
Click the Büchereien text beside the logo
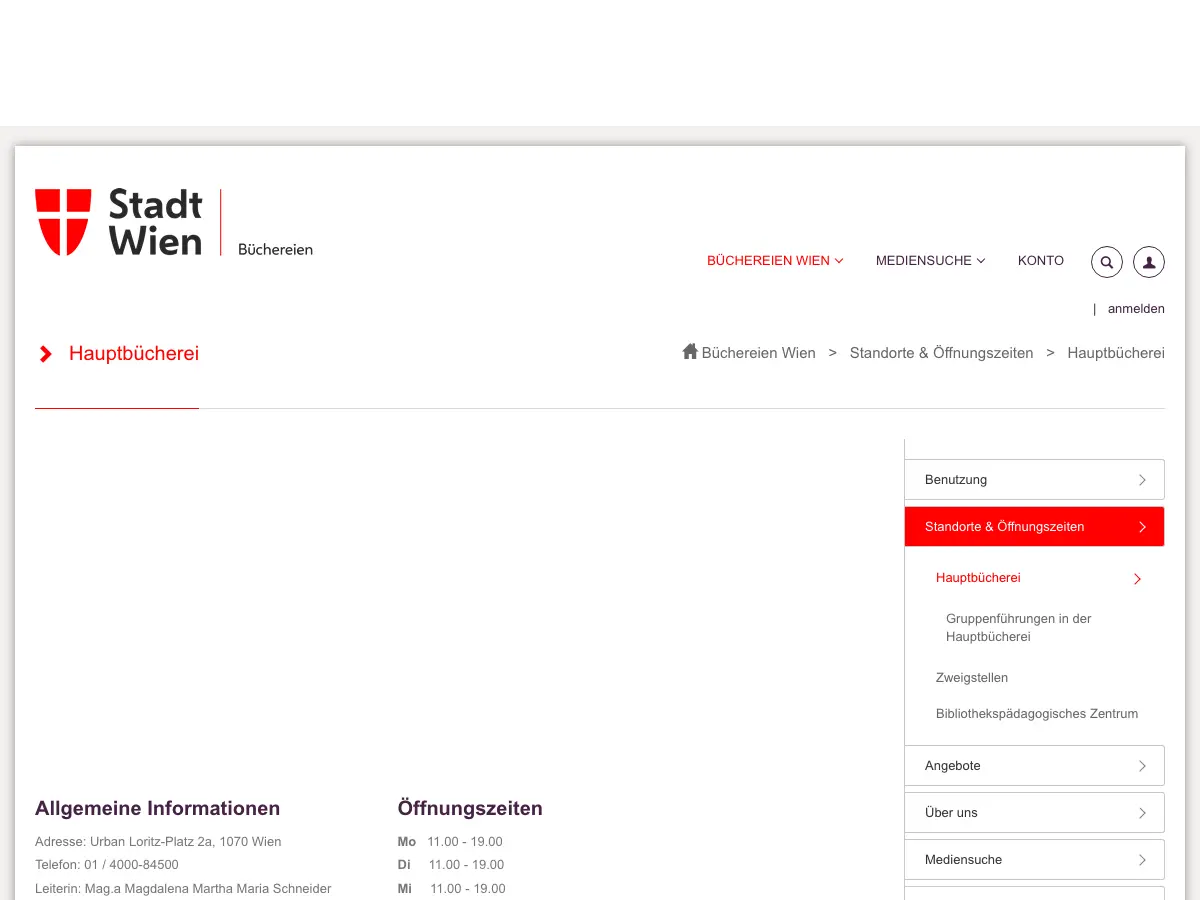pyautogui.click(x=275, y=249)
